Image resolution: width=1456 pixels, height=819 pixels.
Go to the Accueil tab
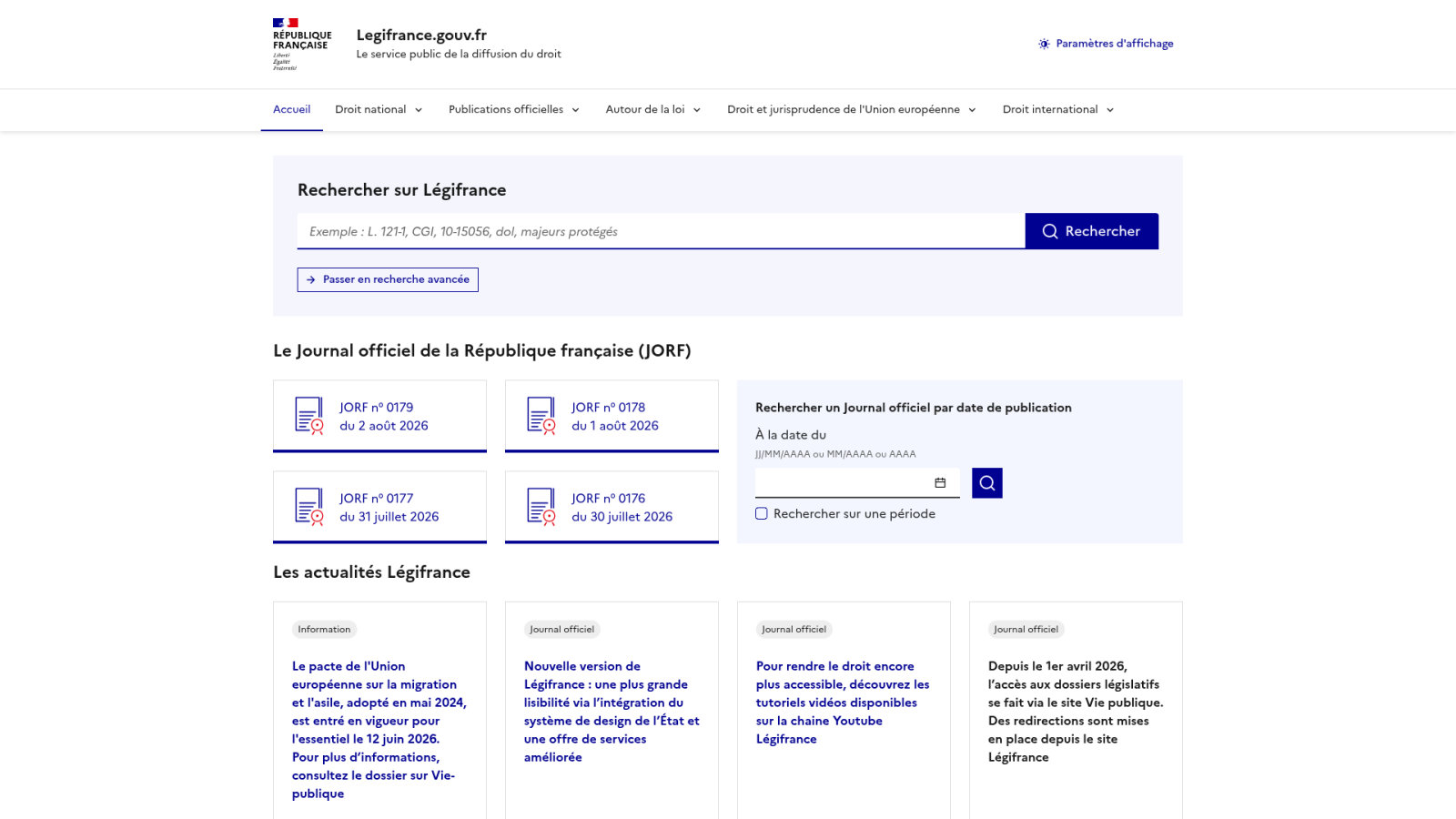(292, 110)
